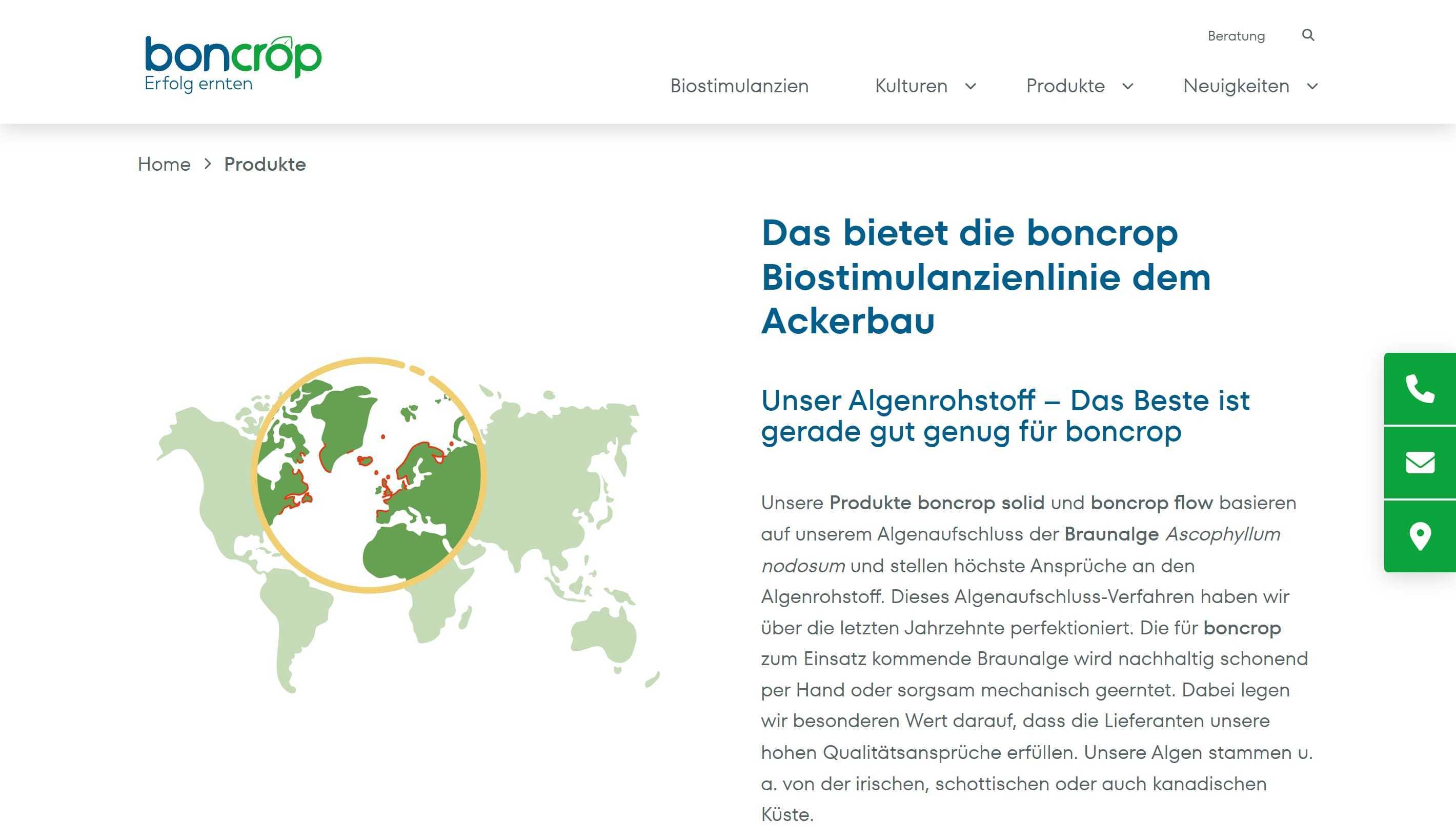This screenshot has height=840, width=1456.
Task: Expand the Produkte dropdown chevron
Action: [x=1128, y=87]
